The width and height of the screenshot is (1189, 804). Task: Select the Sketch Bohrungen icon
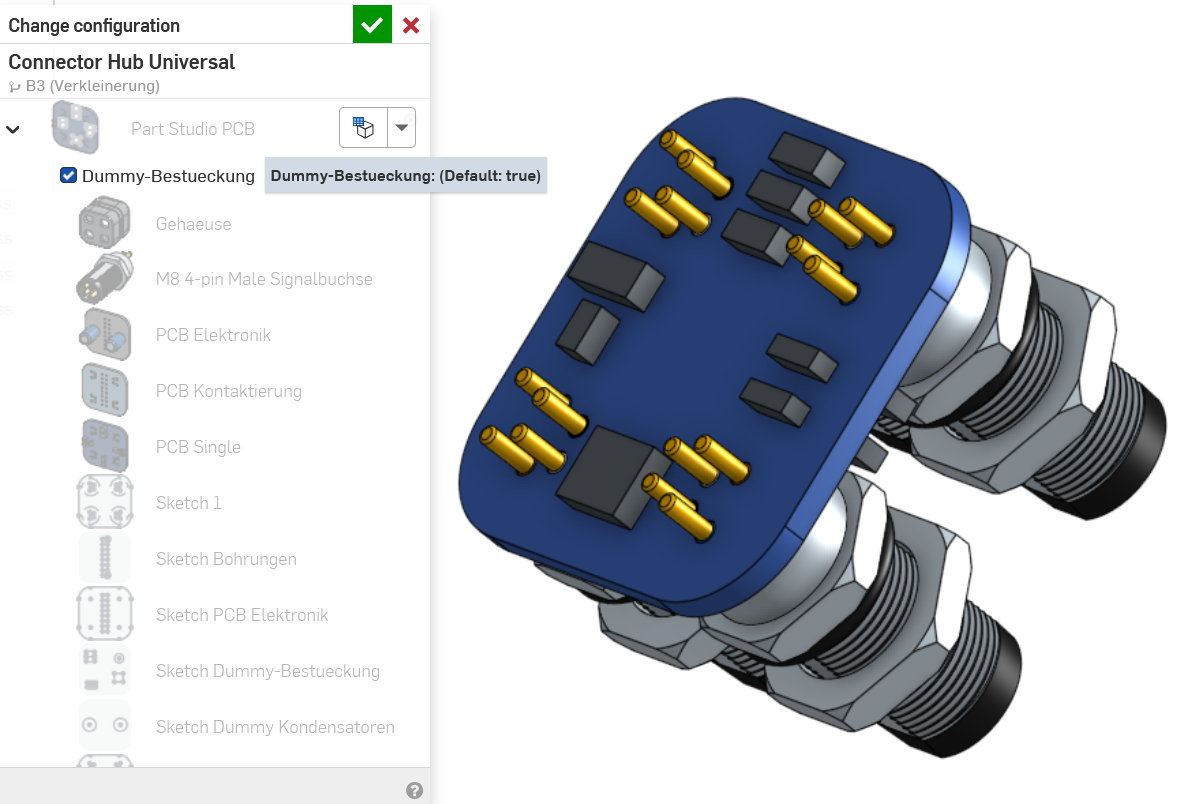coord(105,558)
